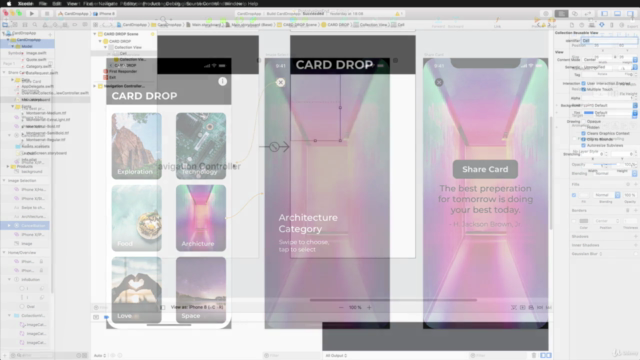Open the build warning indicator in activity bar
This screenshot has height=360, width=640.
click(399, 13)
